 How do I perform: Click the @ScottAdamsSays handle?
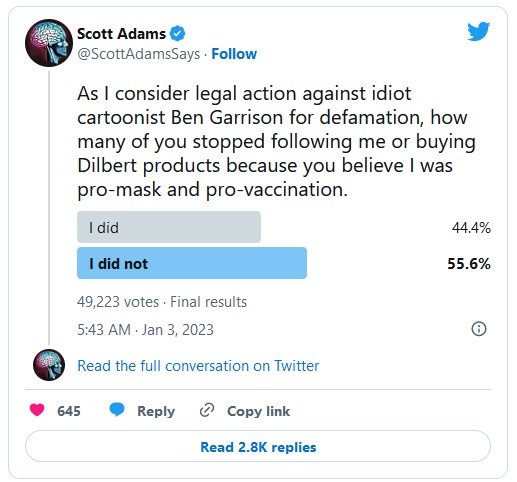tap(138, 54)
